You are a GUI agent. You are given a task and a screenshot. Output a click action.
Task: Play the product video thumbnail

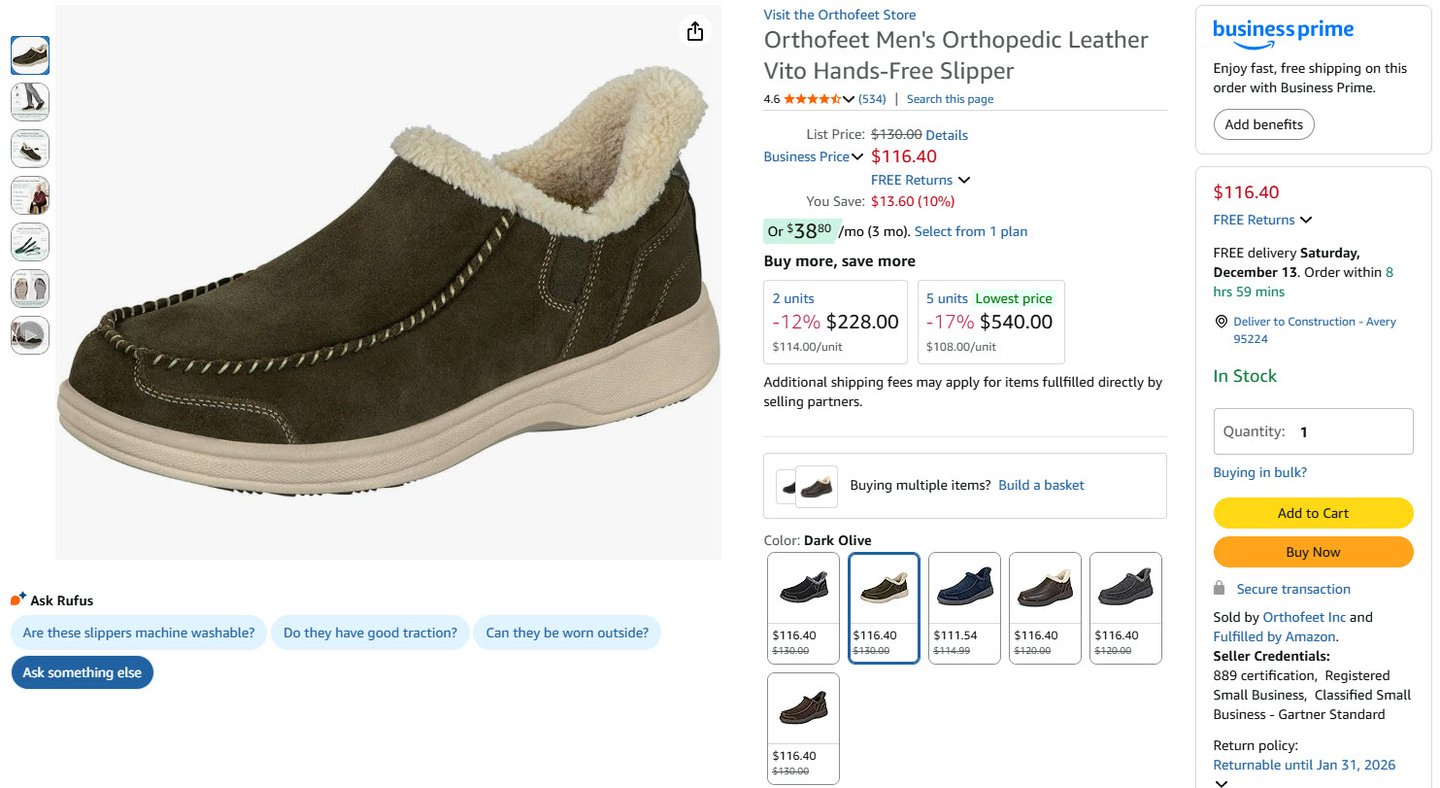(x=30, y=335)
